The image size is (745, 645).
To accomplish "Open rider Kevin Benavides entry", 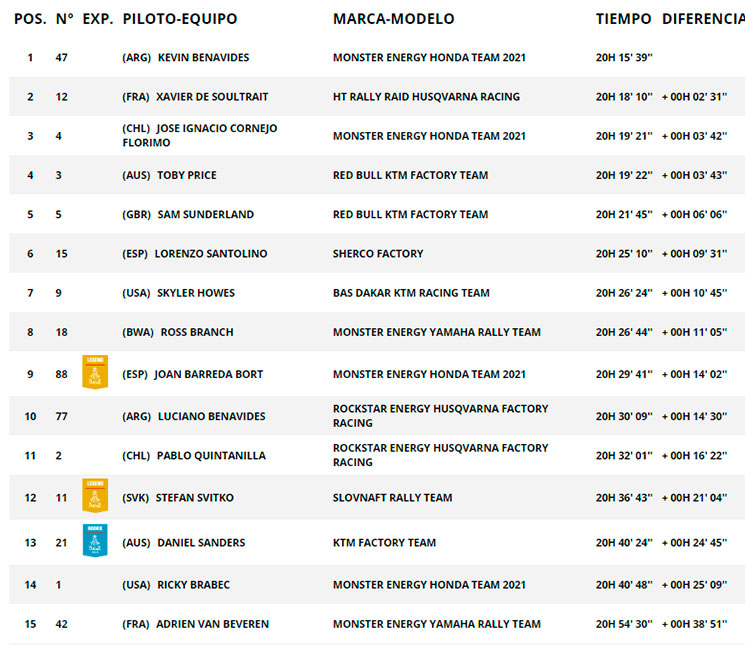I will click(x=203, y=57).
